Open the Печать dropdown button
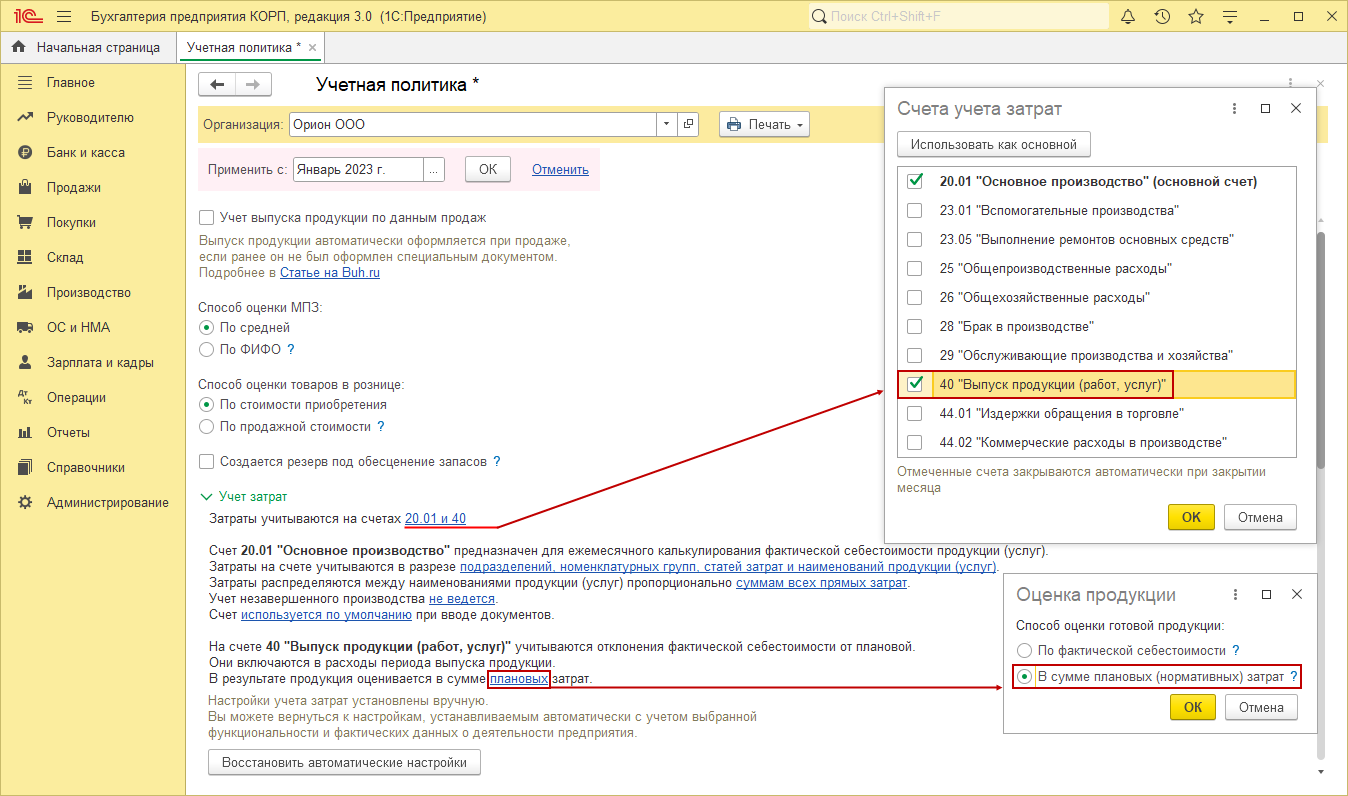The height and width of the screenshot is (796, 1348). click(764, 125)
